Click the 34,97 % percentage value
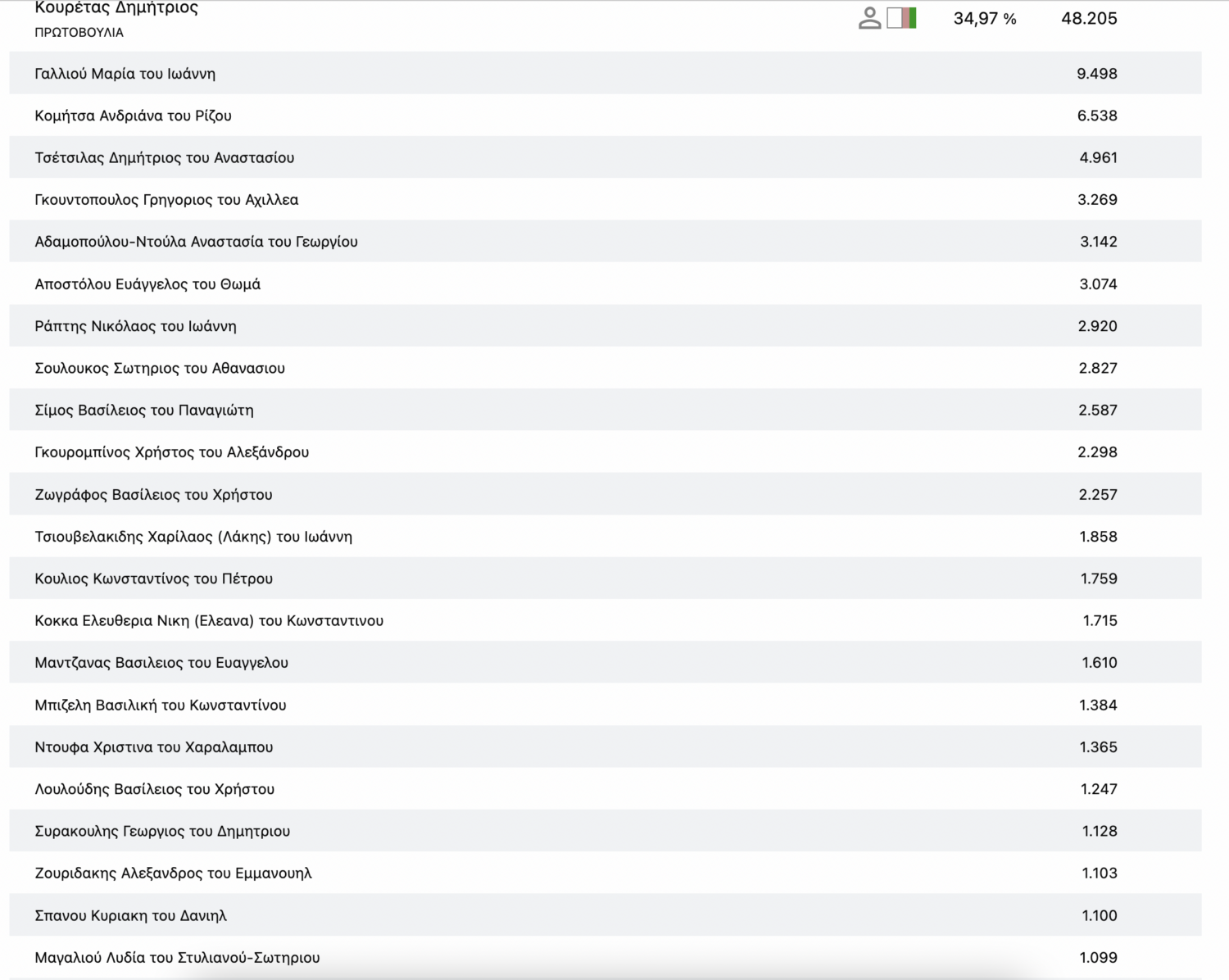 (984, 19)
